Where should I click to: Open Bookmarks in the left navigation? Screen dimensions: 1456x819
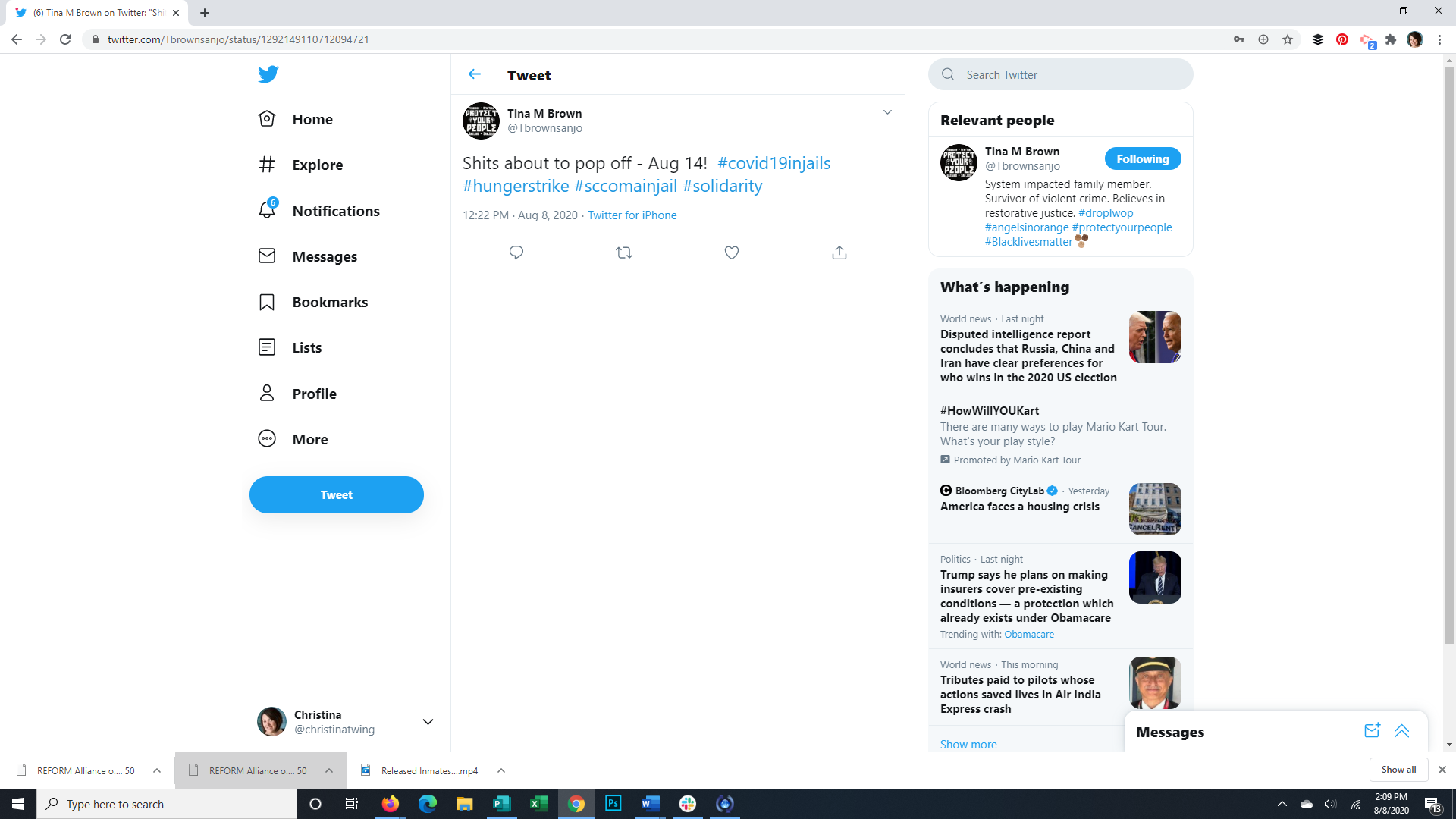(x=329, y=302)
